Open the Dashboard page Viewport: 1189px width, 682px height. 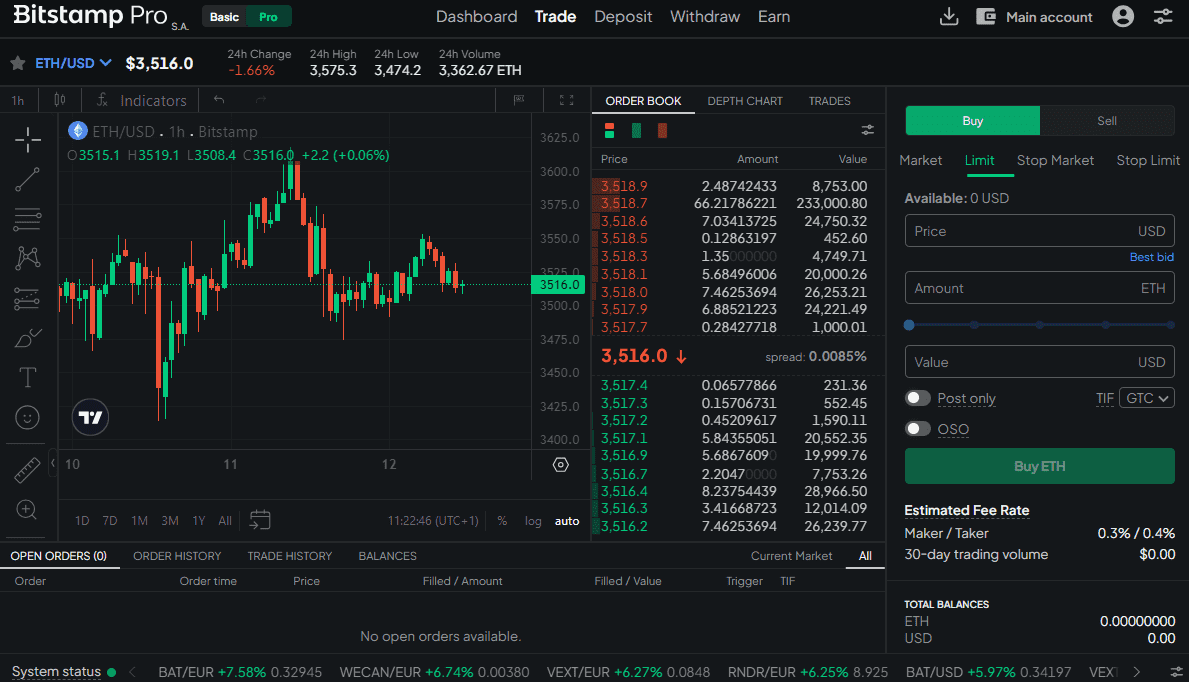tap(476, 17)
